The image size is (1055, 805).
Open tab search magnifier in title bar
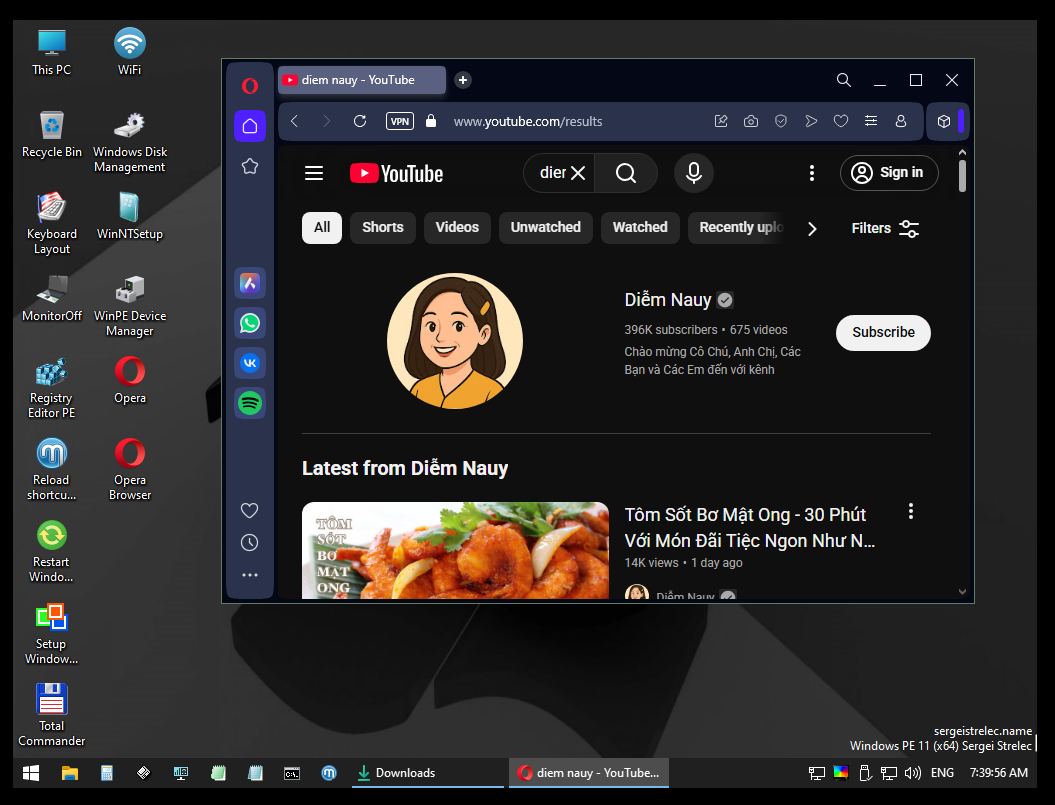[x=844, y=80]
